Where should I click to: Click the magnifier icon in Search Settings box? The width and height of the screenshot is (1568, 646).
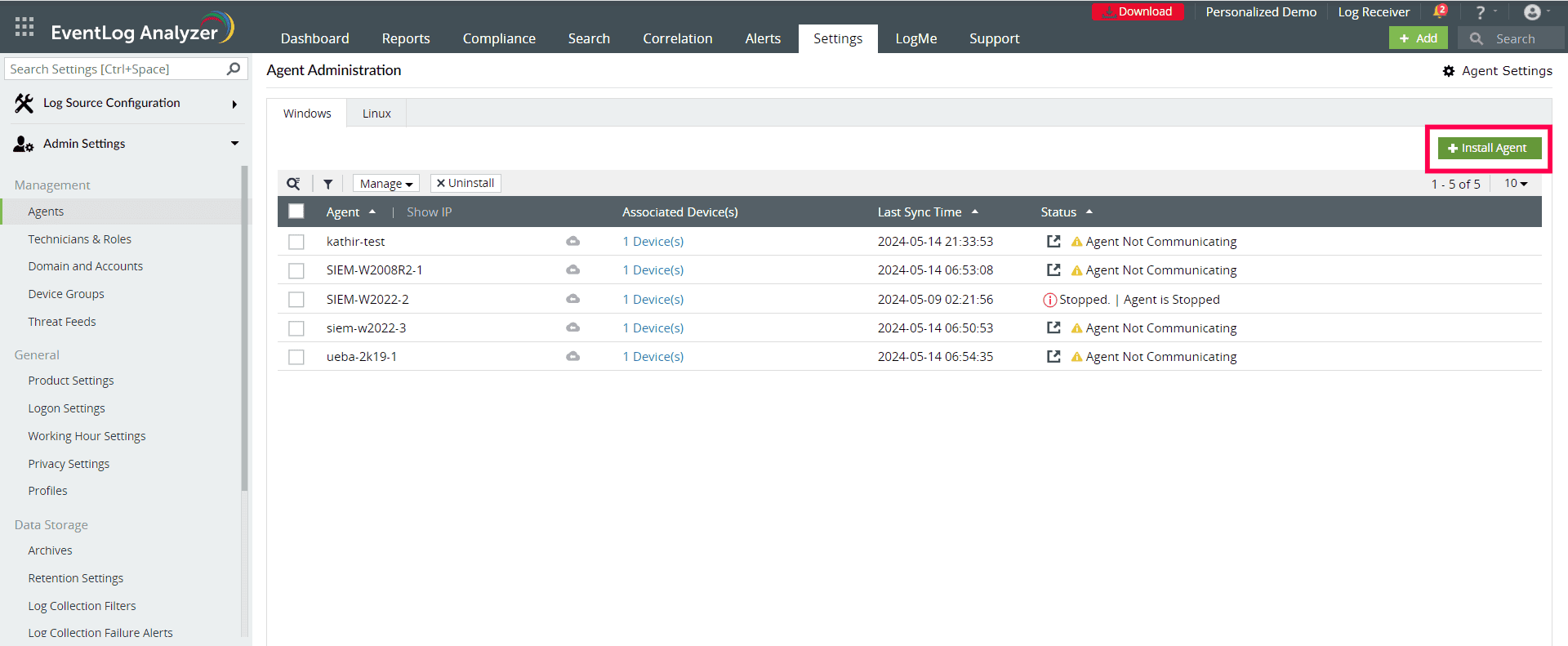click(x=234, y=69)
